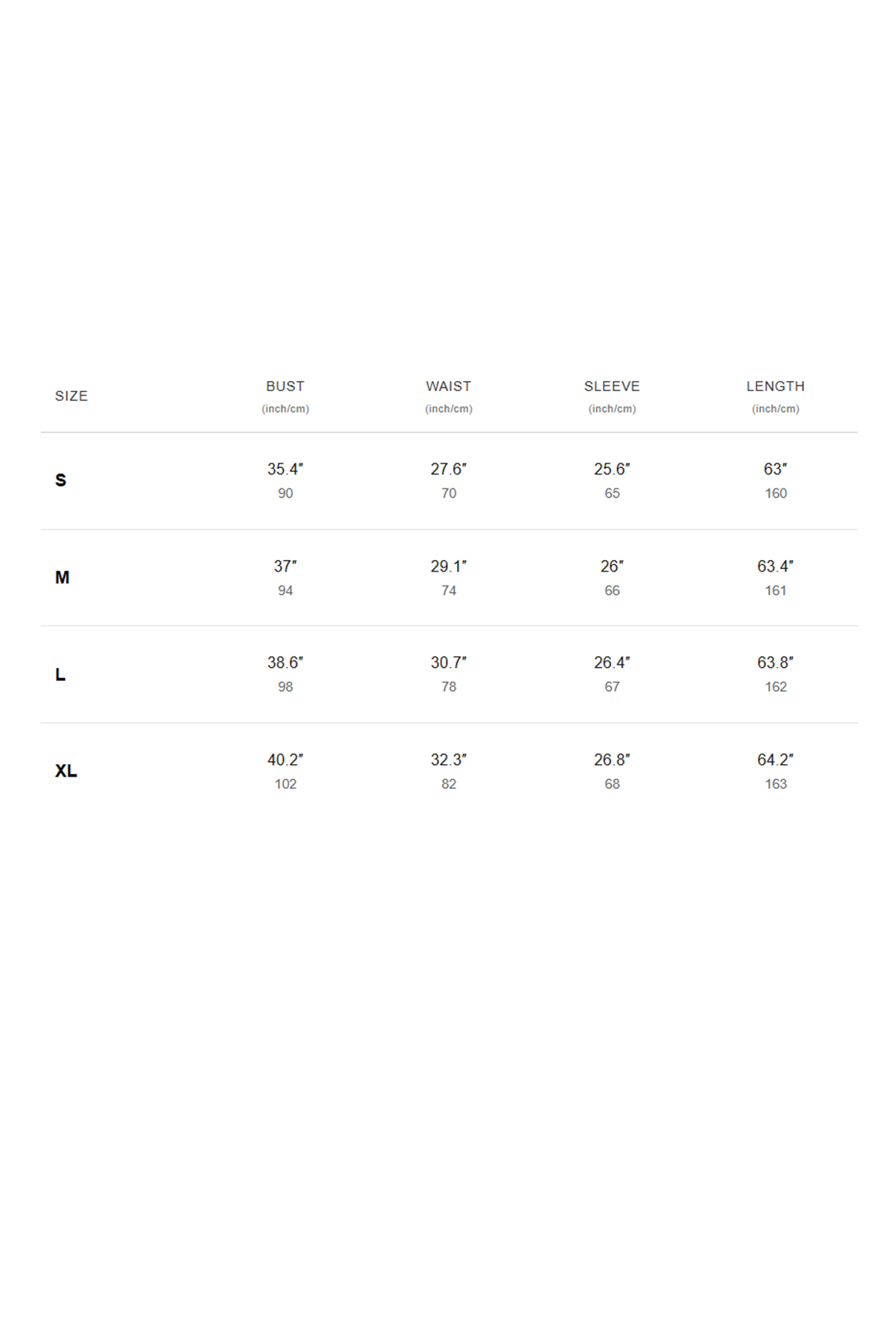Click the 26" sleeve value for M

click(612, 567)
